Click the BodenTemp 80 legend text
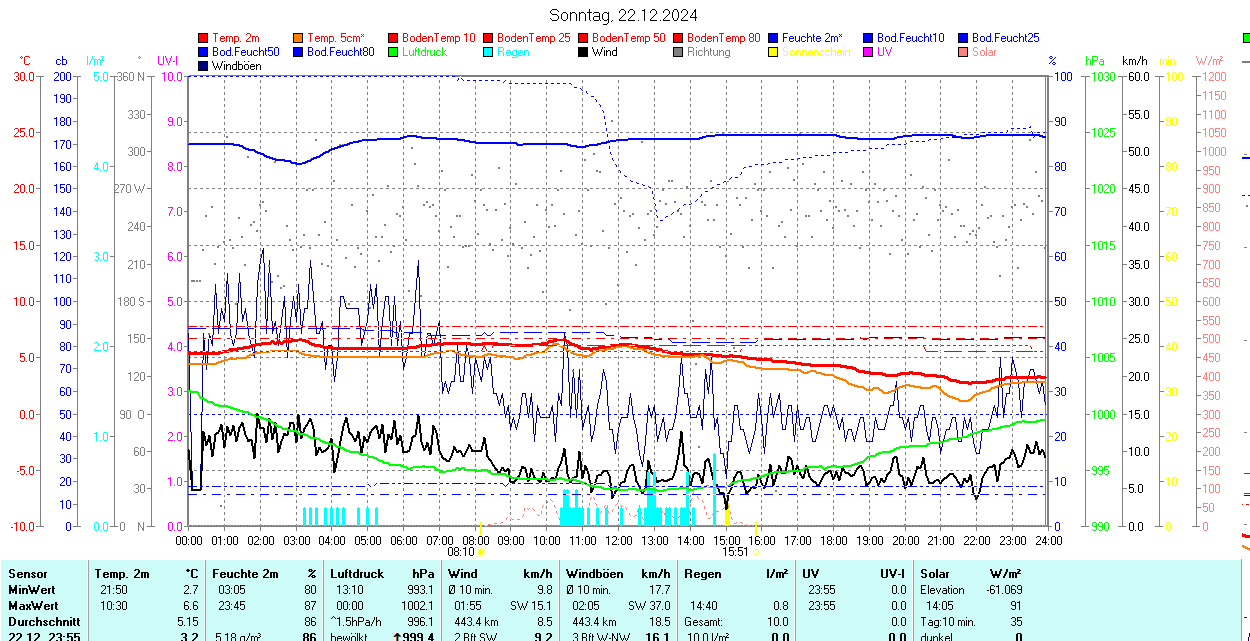The height and width of the screenshot is (641, 1250). 724,38
